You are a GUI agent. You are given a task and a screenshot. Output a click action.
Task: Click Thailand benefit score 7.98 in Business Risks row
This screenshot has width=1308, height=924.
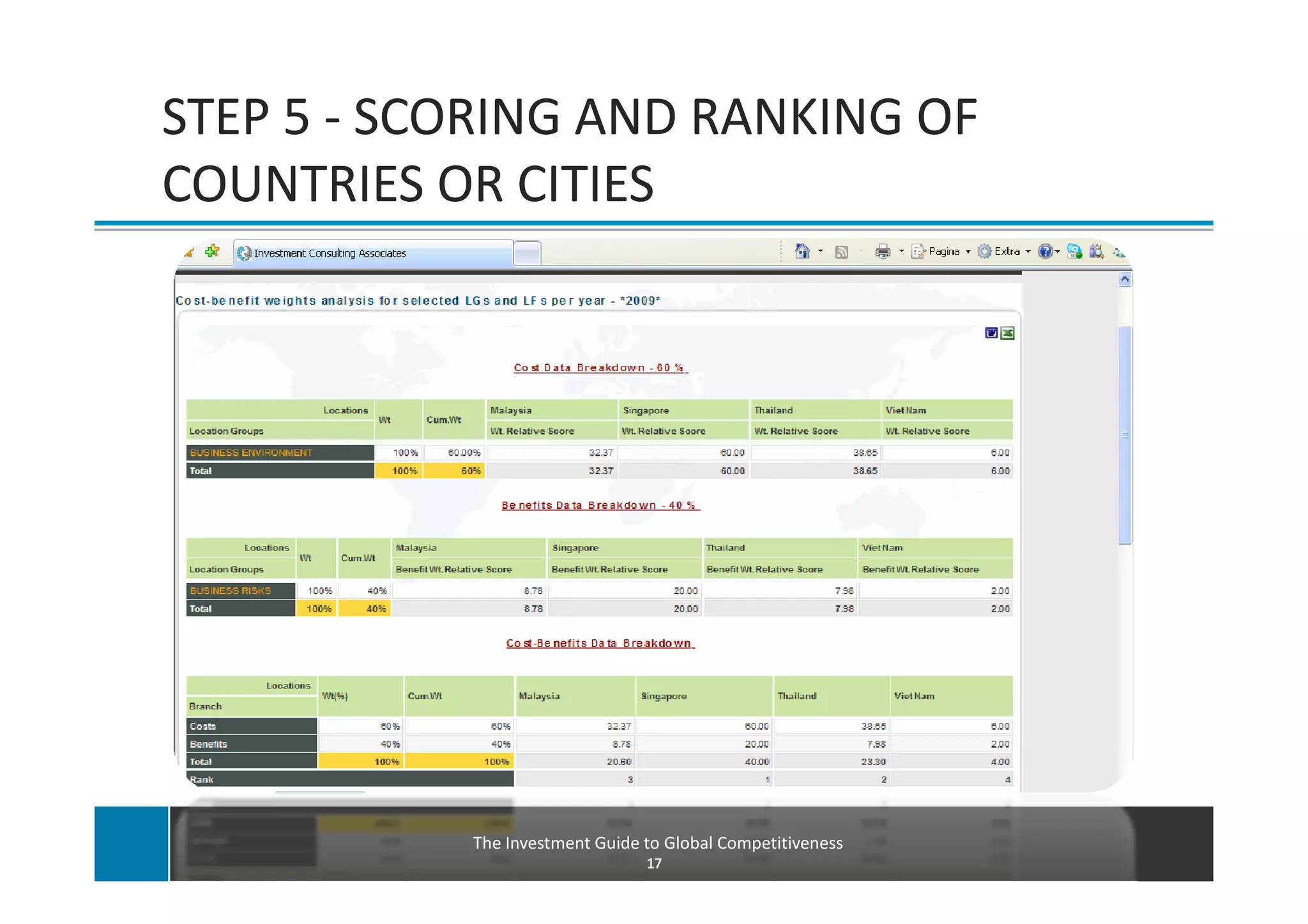coord(780,591)
